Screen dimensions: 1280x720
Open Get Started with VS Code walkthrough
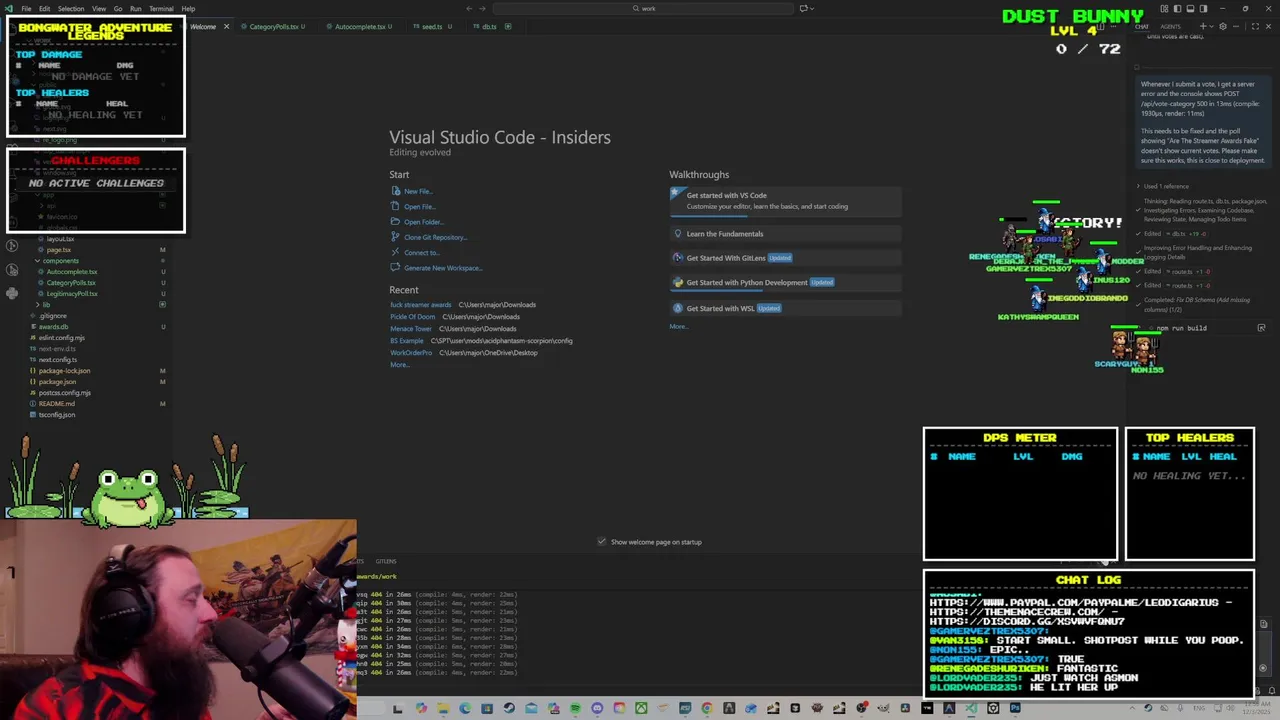point(785,201)
